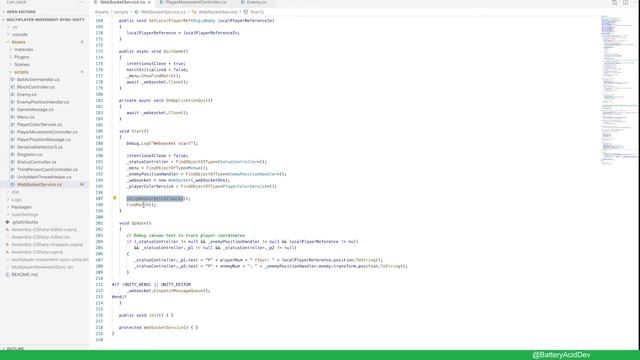Open PlayerPositionMessage.cs file
Screen dimensions: 640x360
[44, 140]
